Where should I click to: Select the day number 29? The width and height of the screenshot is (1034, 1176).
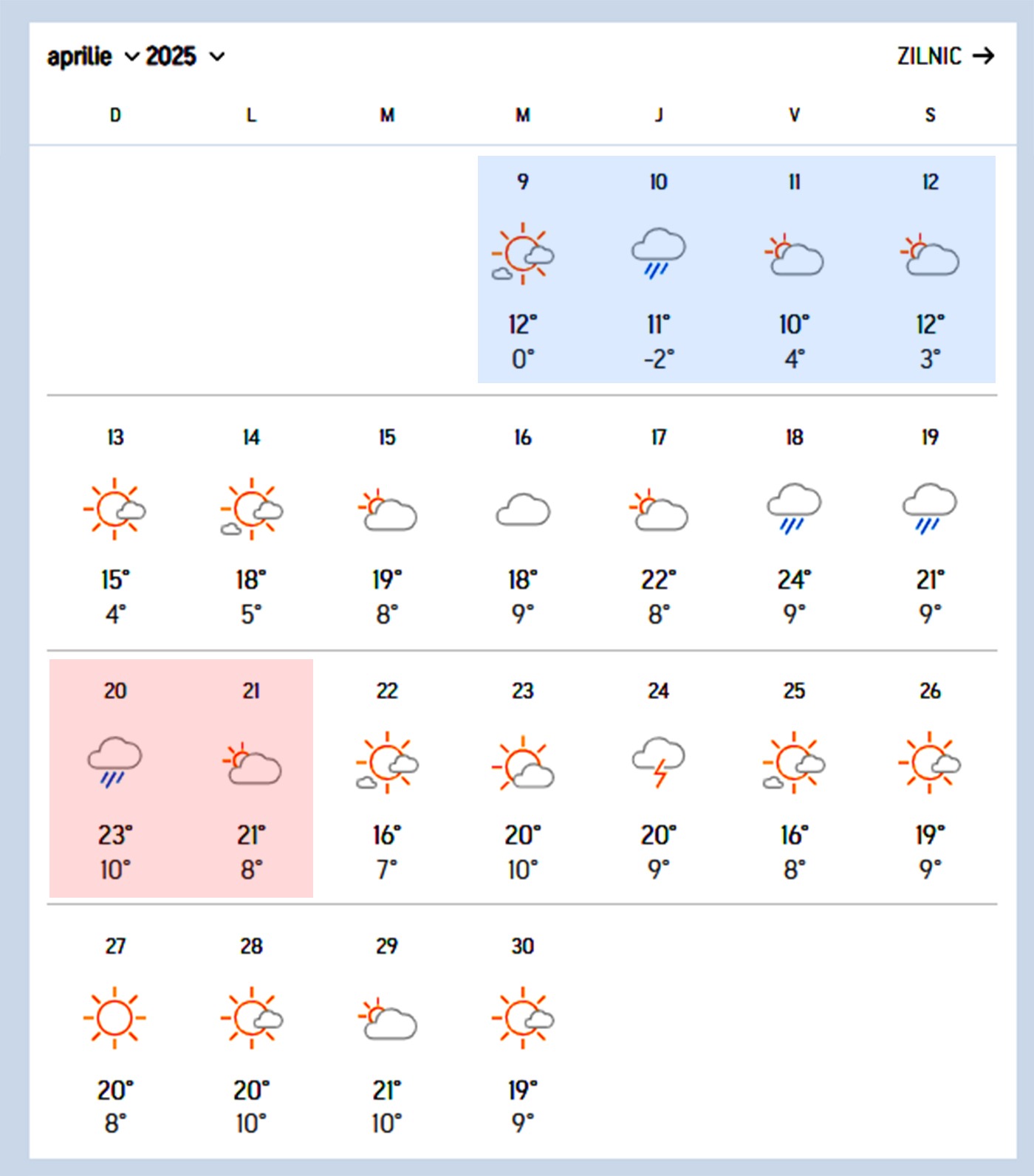(387, 946)
